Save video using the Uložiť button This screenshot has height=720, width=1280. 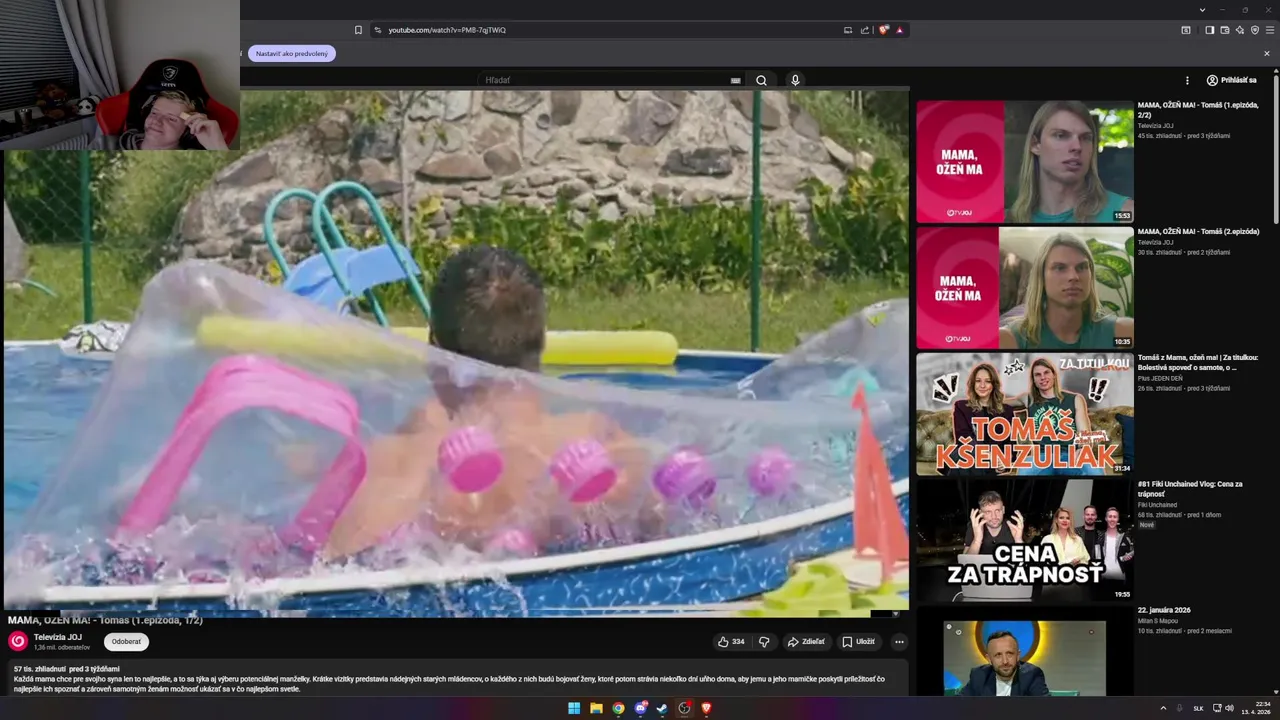coord(859,642)
